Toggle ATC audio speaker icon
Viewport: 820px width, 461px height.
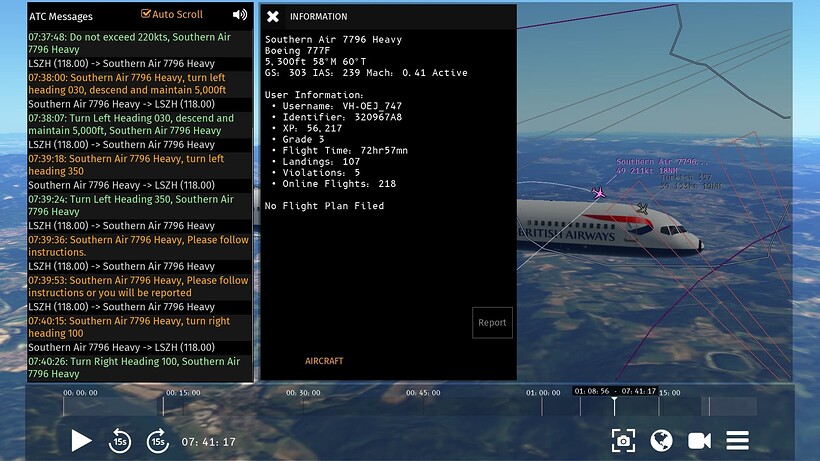click(240, 15)
